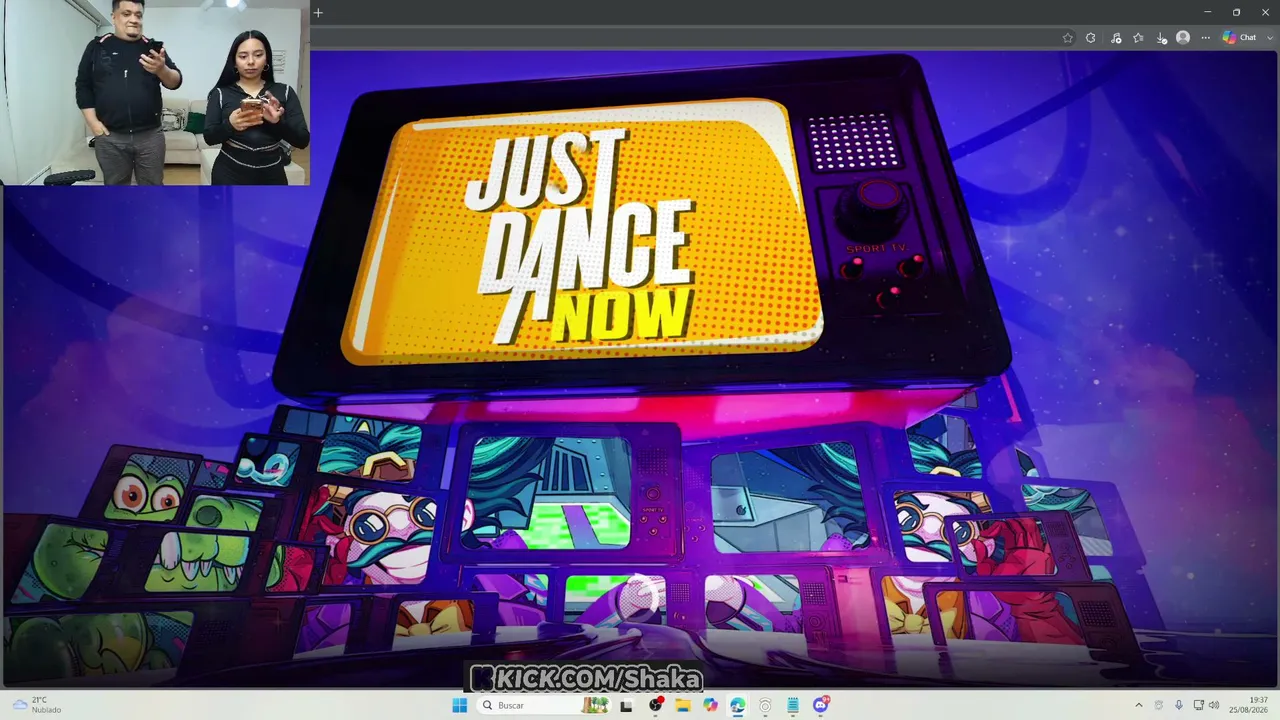The image size is (1280, 720).
Task: Switch to Microsoft Edge on the taskbar
Action: (x=737, y=705)
